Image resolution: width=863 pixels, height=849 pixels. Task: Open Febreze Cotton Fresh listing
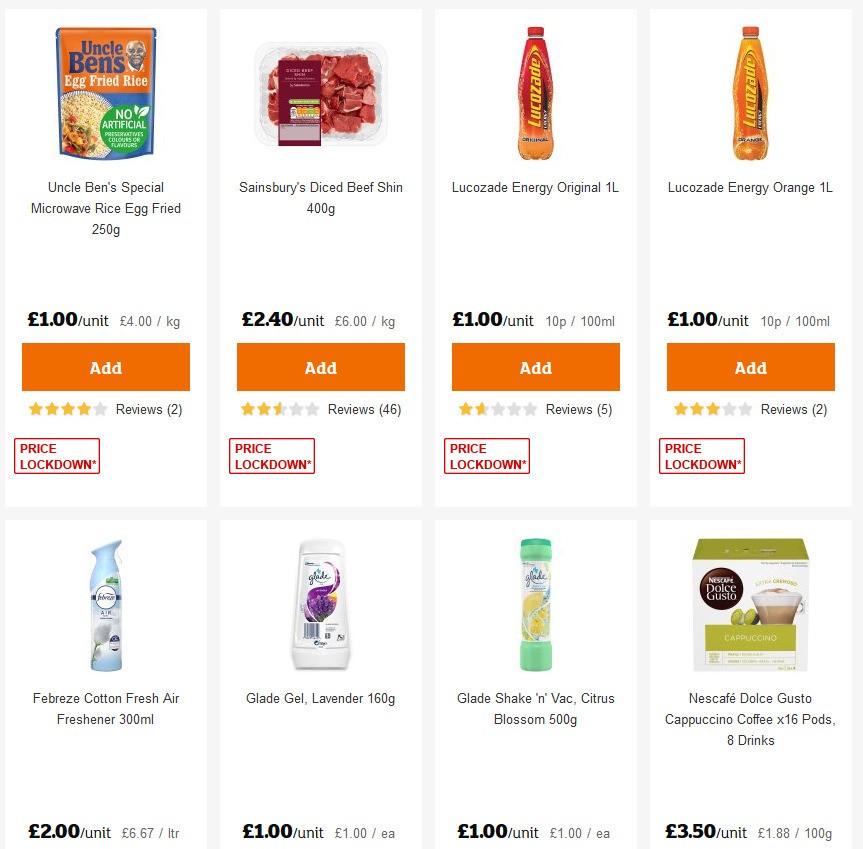point(105,708)
